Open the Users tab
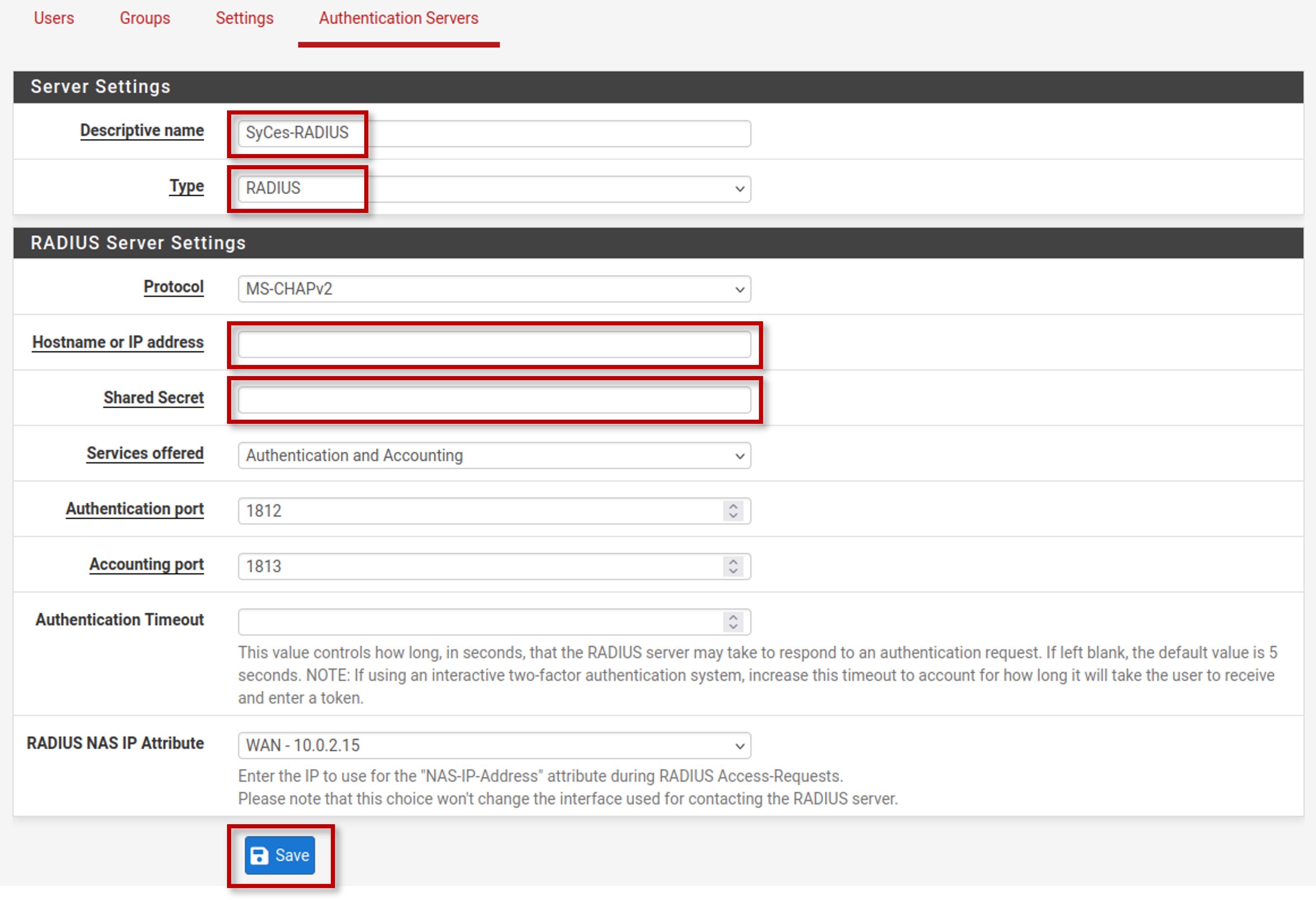Screen dimensions: 1316x900 54,18
